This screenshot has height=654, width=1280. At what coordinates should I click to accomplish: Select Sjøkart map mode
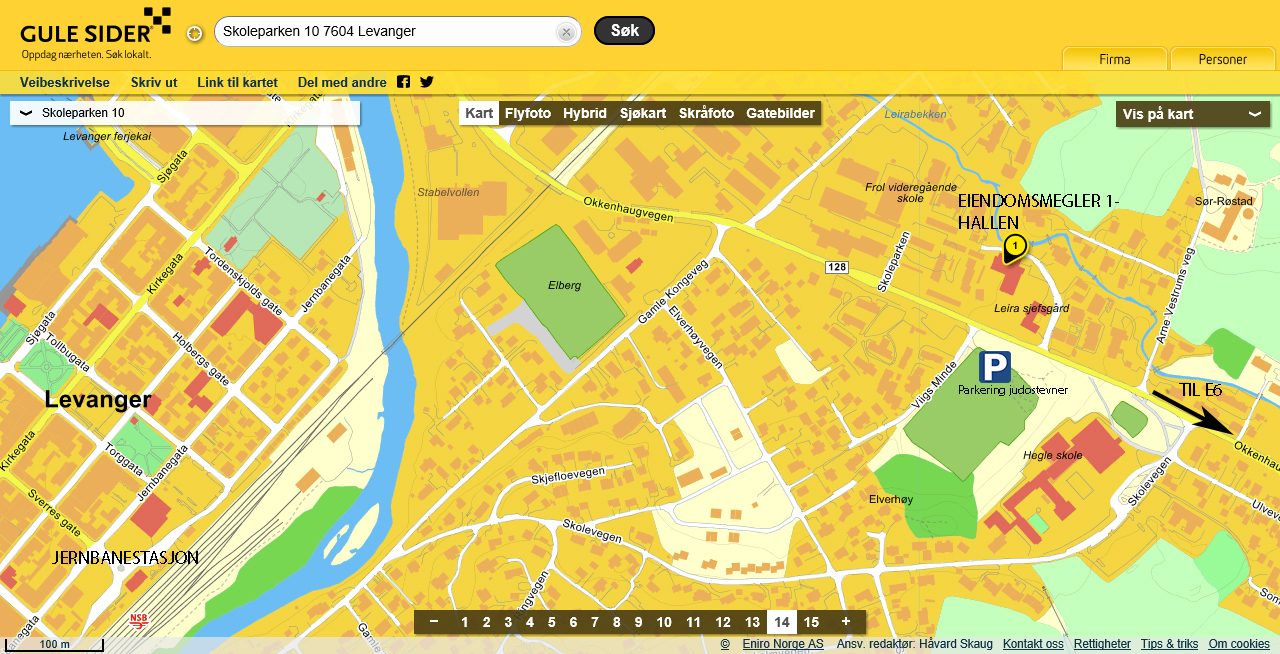pyautogui.click(x=642, y=113)
